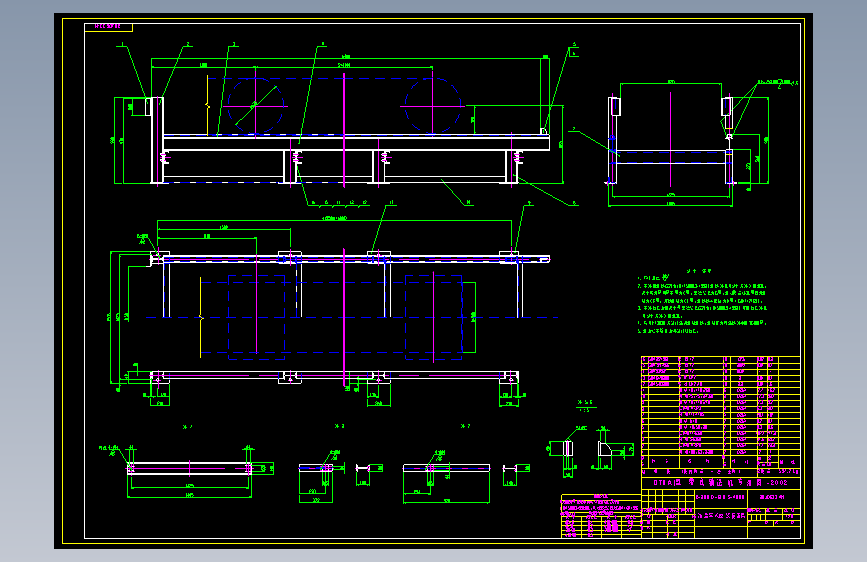Click the "-2002" text in the title block
867x562 pixels.
pyautogui.click(x=776, y=482)
